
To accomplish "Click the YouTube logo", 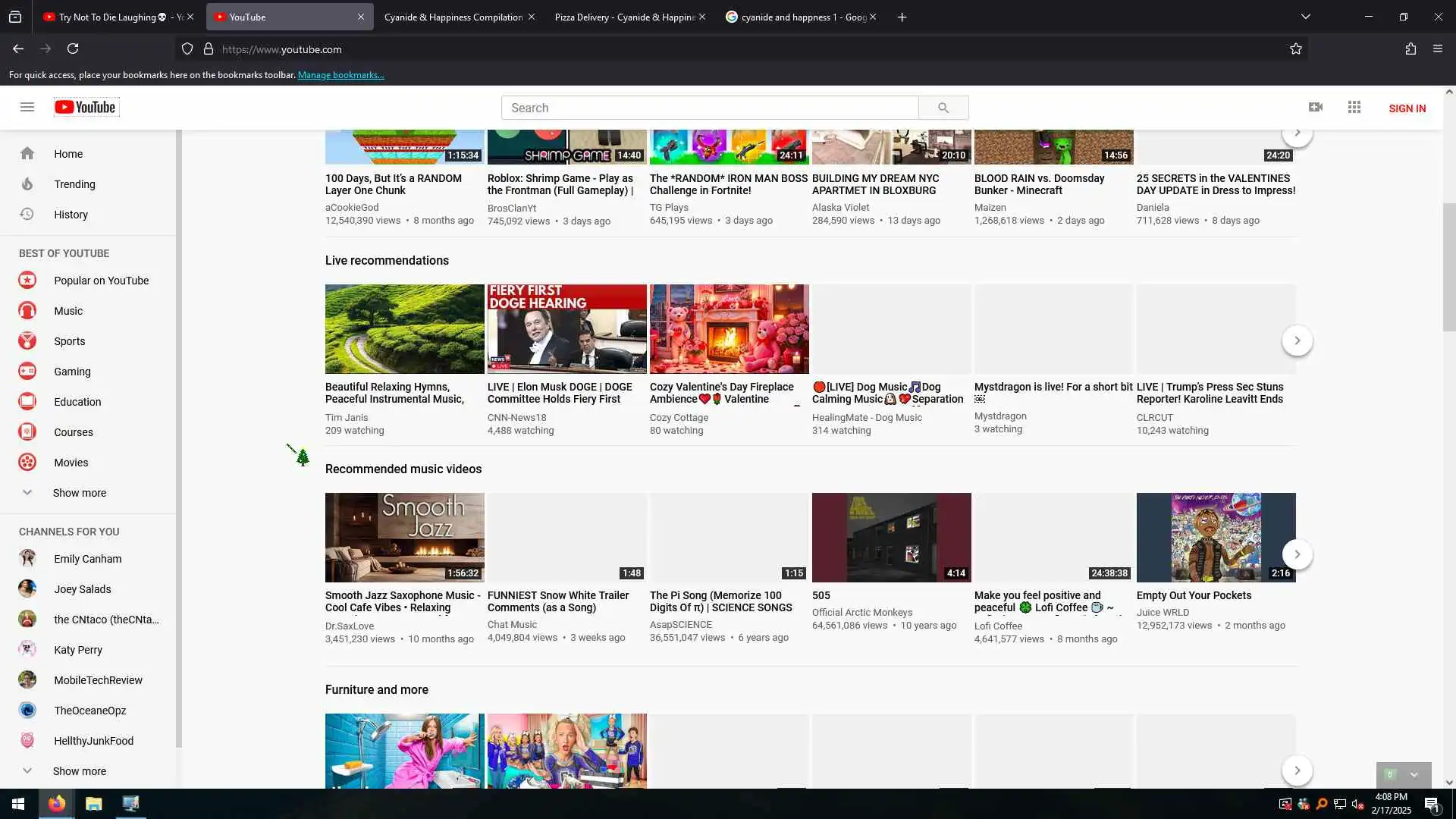I will click(x=86, y=107).
